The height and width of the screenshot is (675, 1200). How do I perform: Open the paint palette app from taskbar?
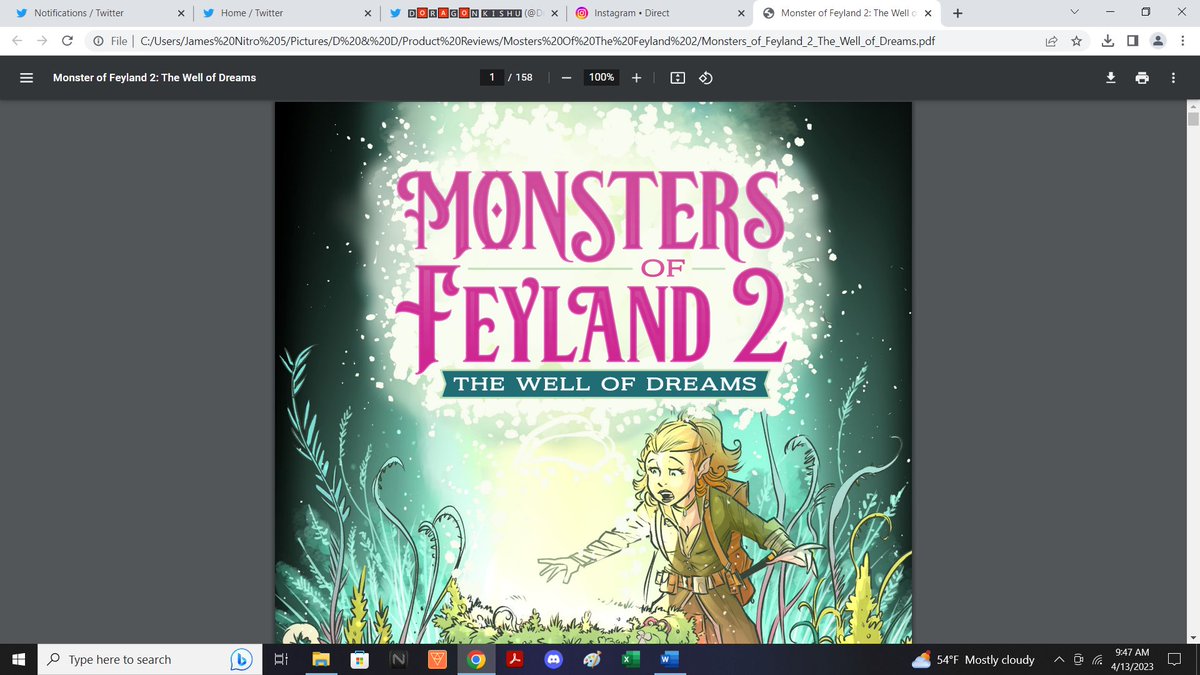coord(592,659)
